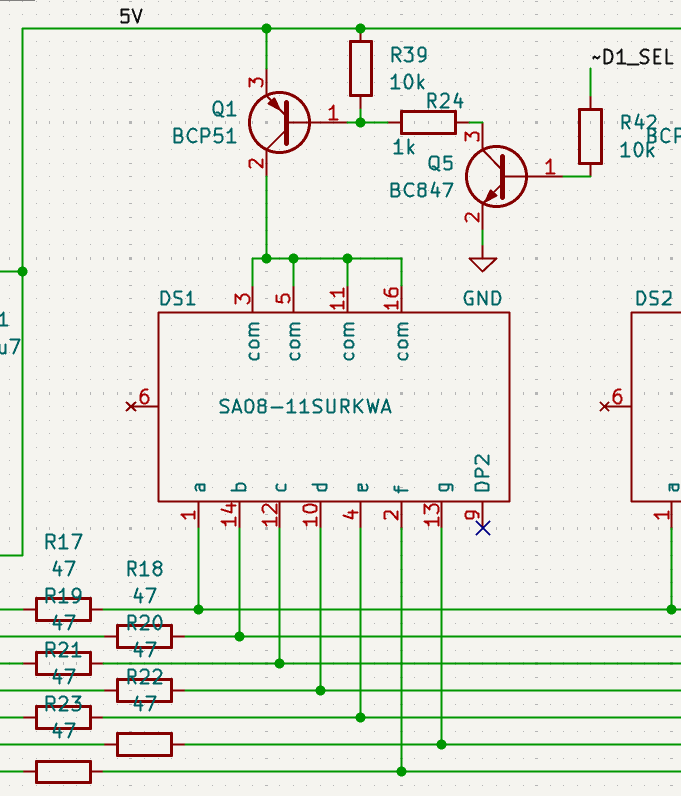681x796 pixels.
Task: Click the BC847 value text
Action: point(421,190)
